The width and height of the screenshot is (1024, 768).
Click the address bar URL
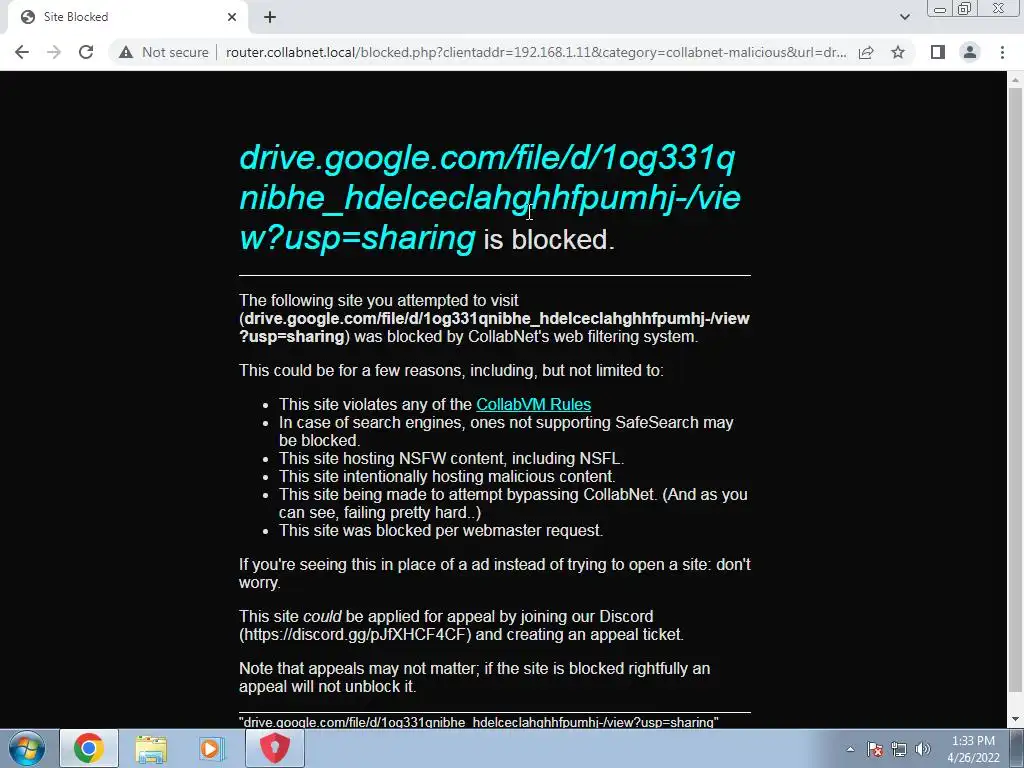pyautogui.click(x=536, y=52)
